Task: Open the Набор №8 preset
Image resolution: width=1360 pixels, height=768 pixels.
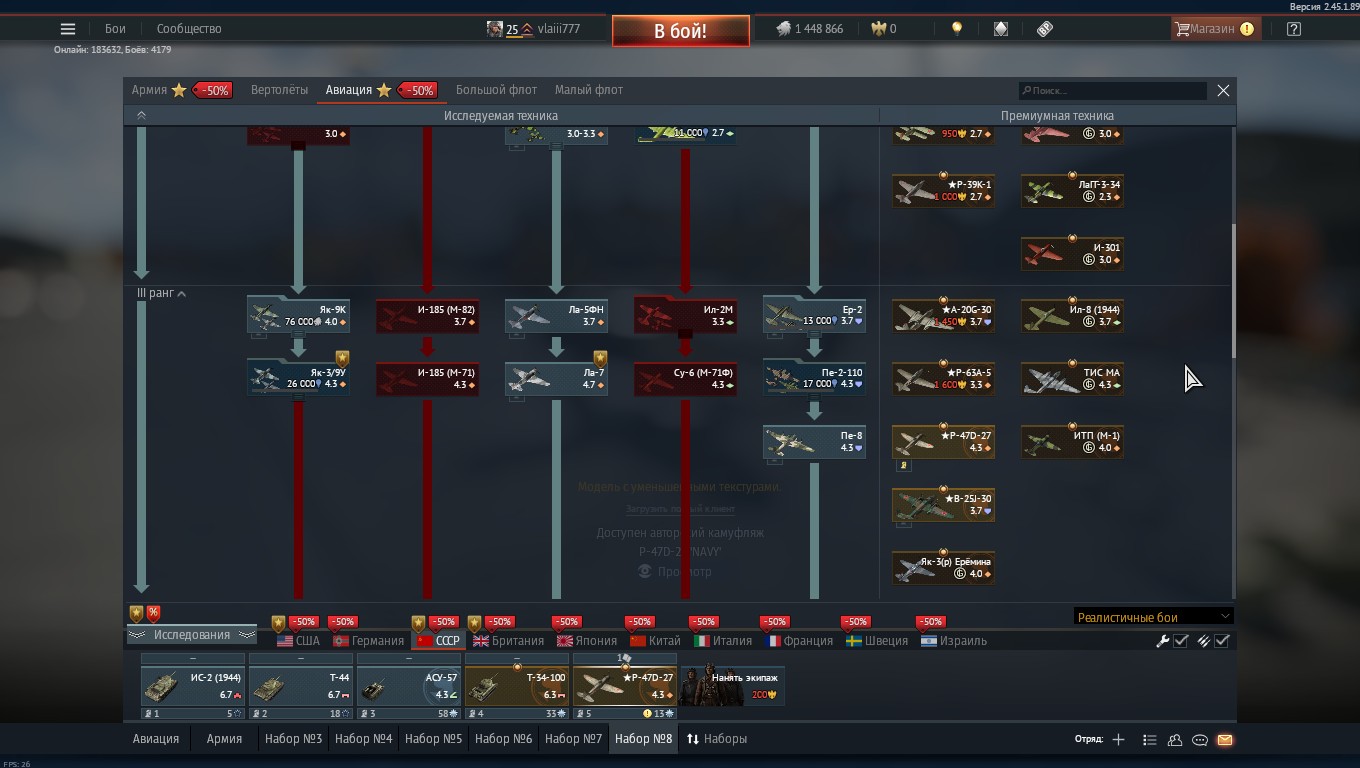Action: click(643, 739)
